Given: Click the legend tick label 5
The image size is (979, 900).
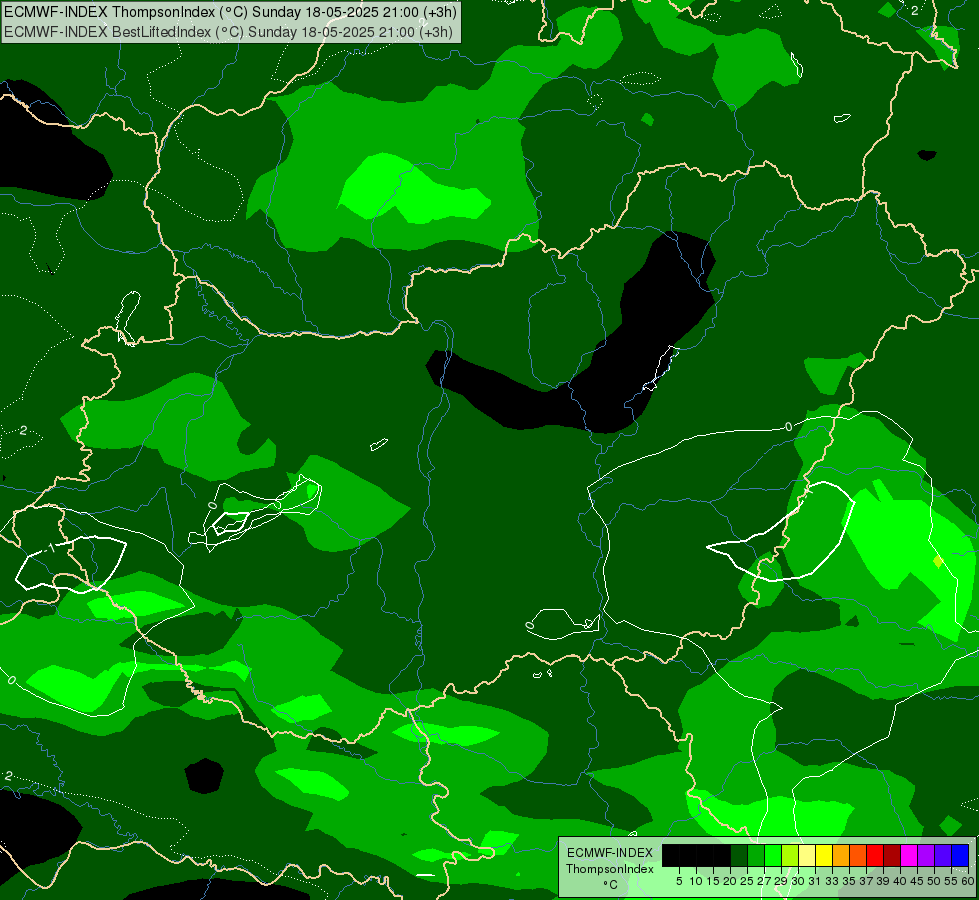Looking at the screenshot, I should click(x=679, y=881).
